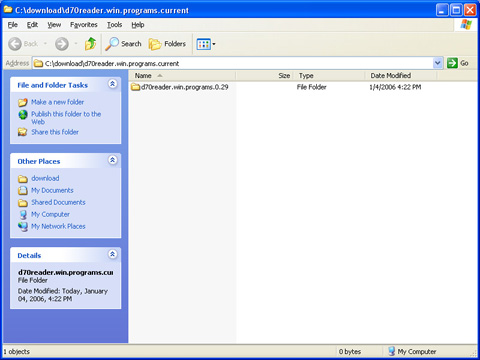Open Shared Documents link
This screenshot has width=480, height=360.
pyautogui.click(x=58, y=202)
